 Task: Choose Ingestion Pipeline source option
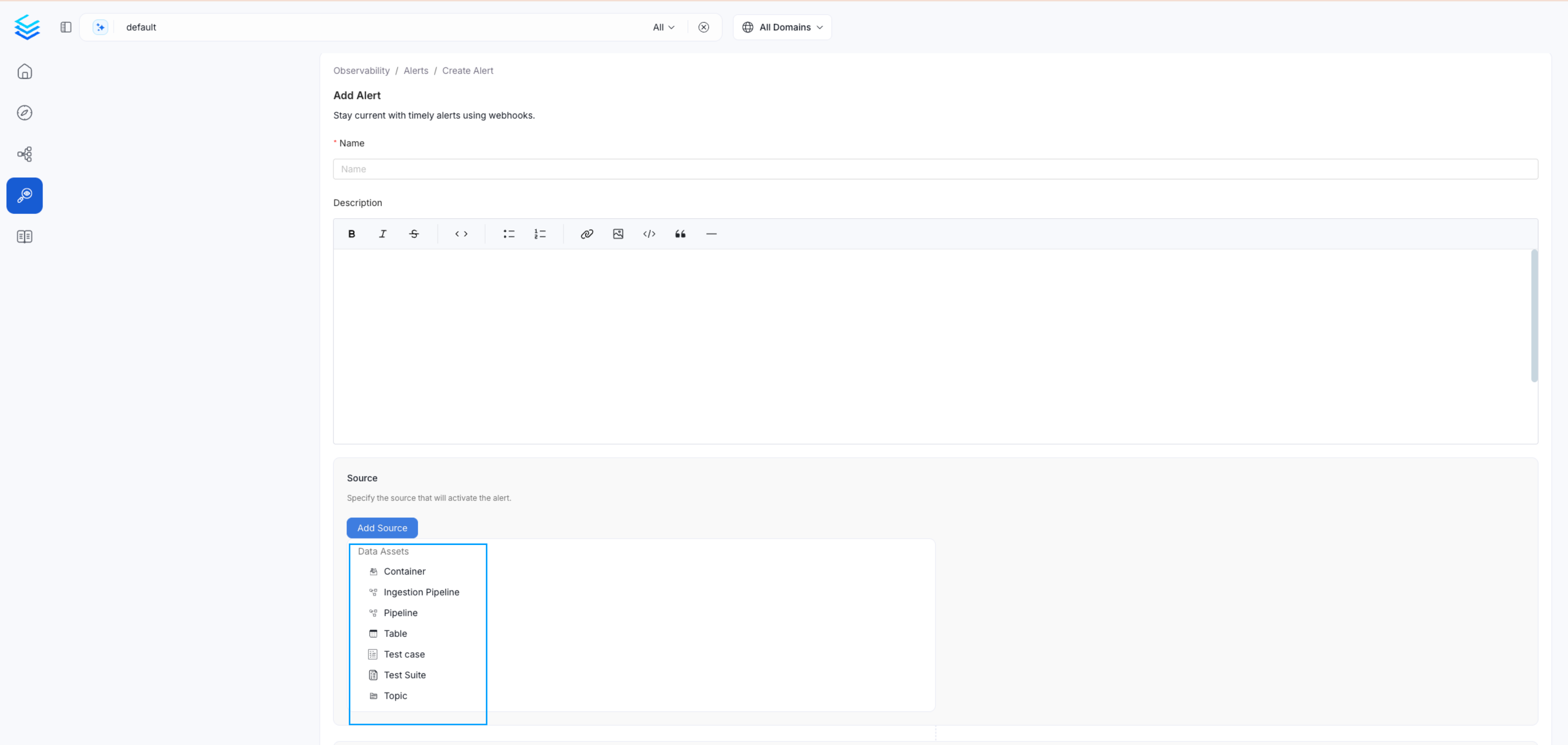pyautogui.click(x=420, y=592)
